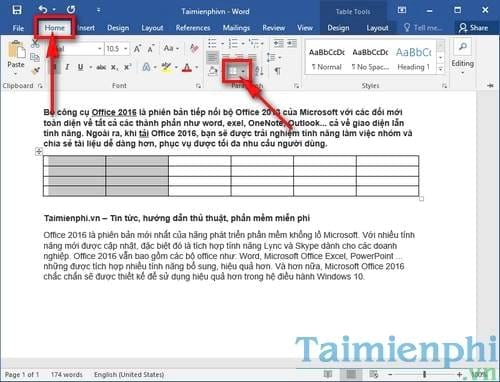Open Ribbon Display Options in title bar
This screenshot has height=382, width=500.
402,10
